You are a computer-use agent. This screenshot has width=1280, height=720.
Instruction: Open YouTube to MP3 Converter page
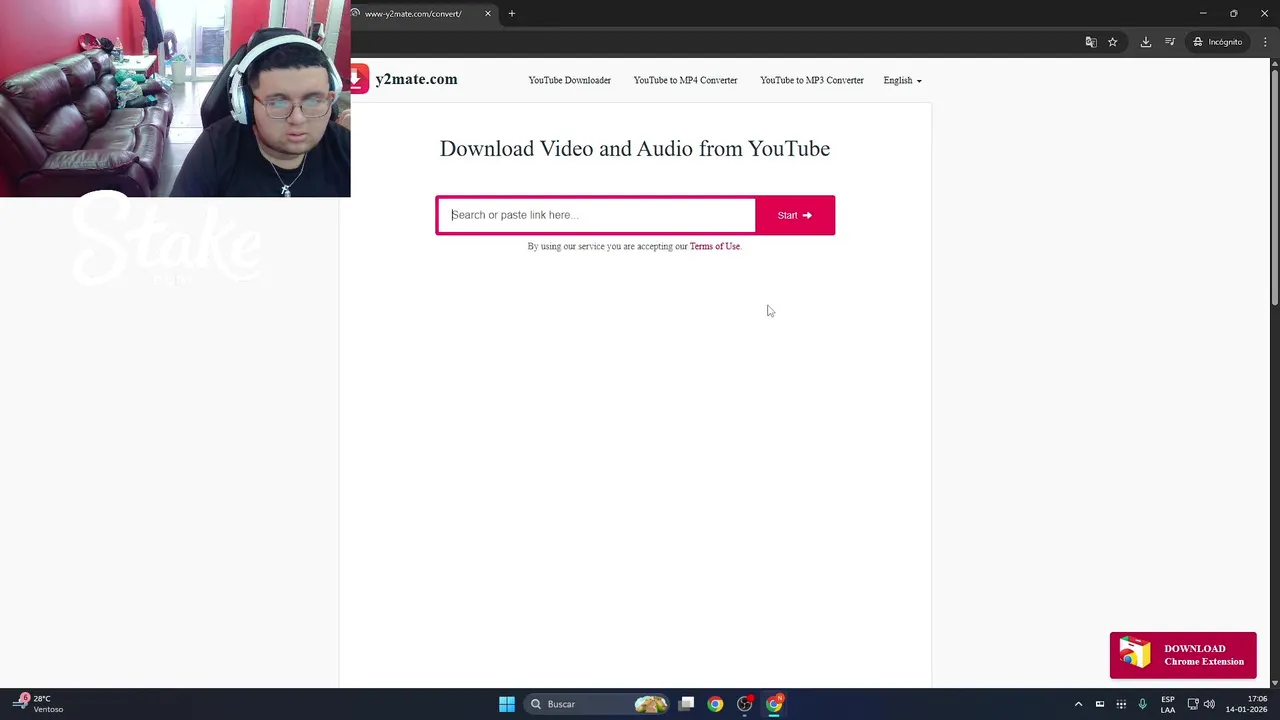tap(811, 80)
